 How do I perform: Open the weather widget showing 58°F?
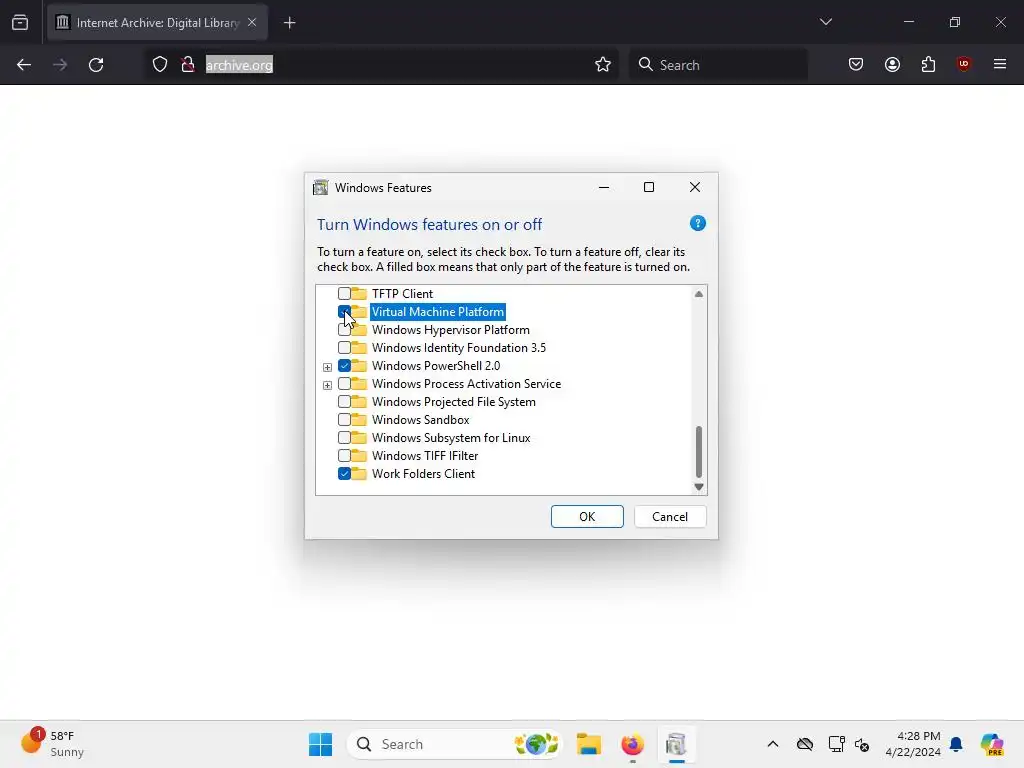52,744
